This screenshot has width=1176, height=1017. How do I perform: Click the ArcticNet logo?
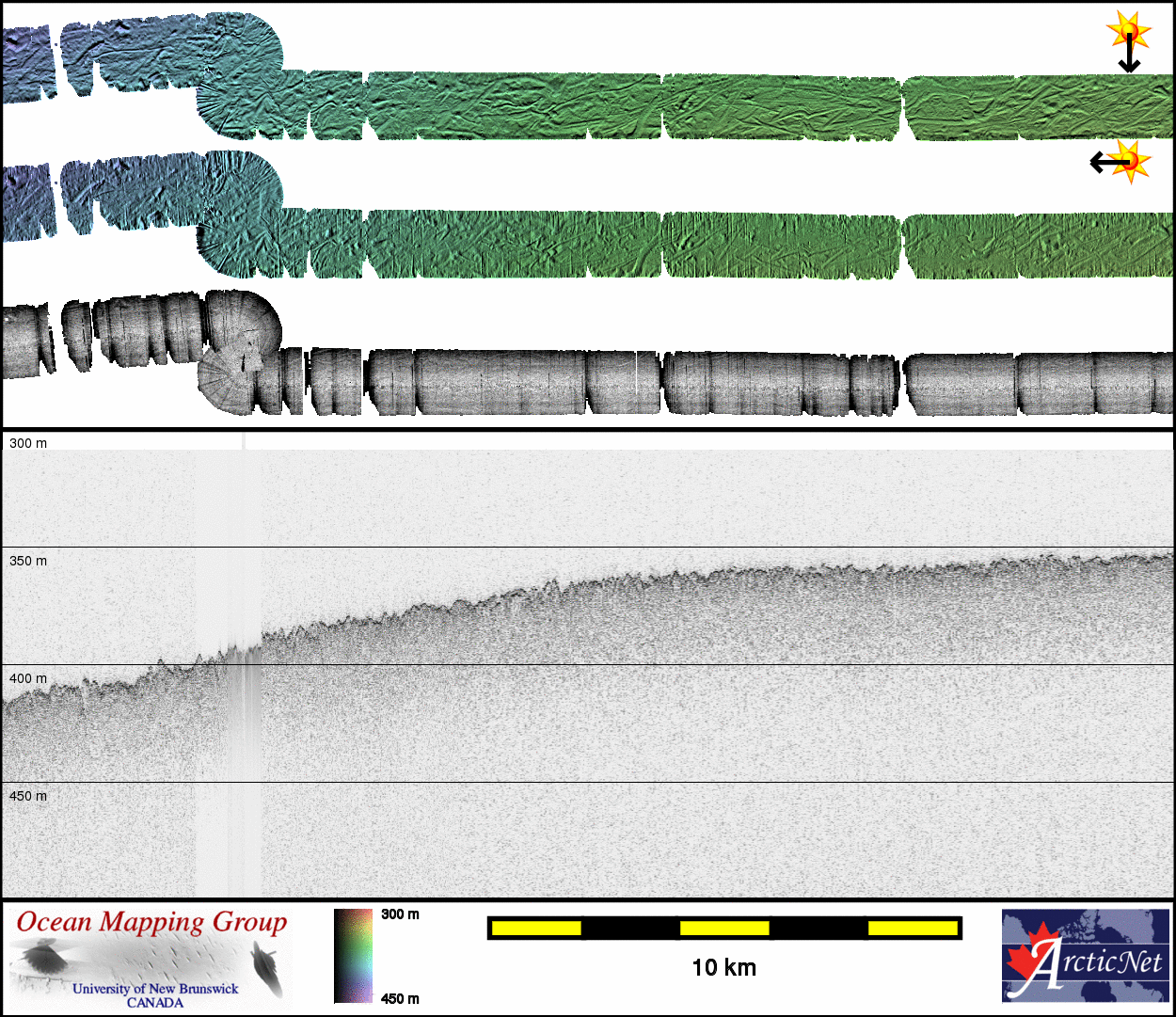click(x=1086, y=955)
